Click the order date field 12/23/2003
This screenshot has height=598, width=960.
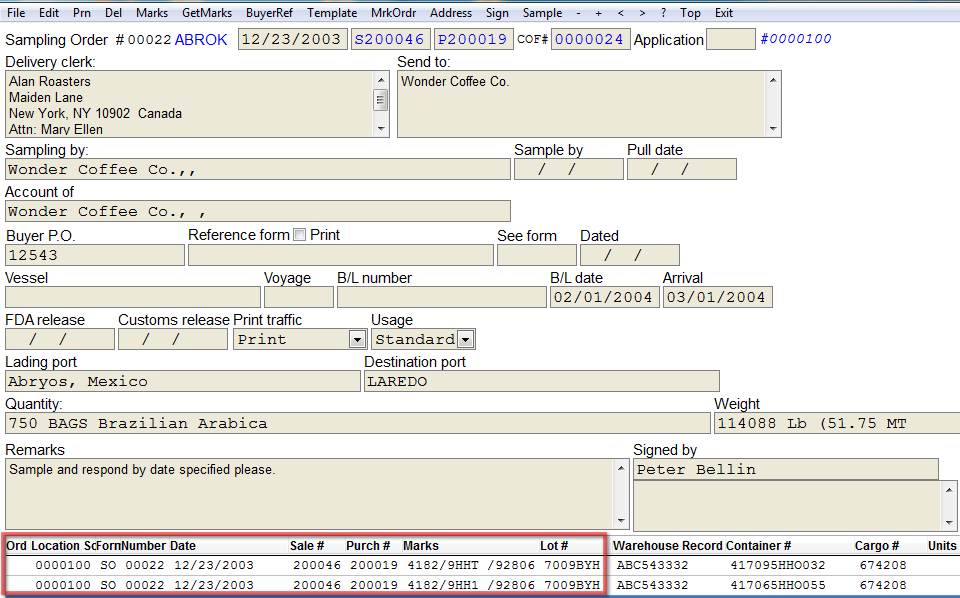pos(293,39)
